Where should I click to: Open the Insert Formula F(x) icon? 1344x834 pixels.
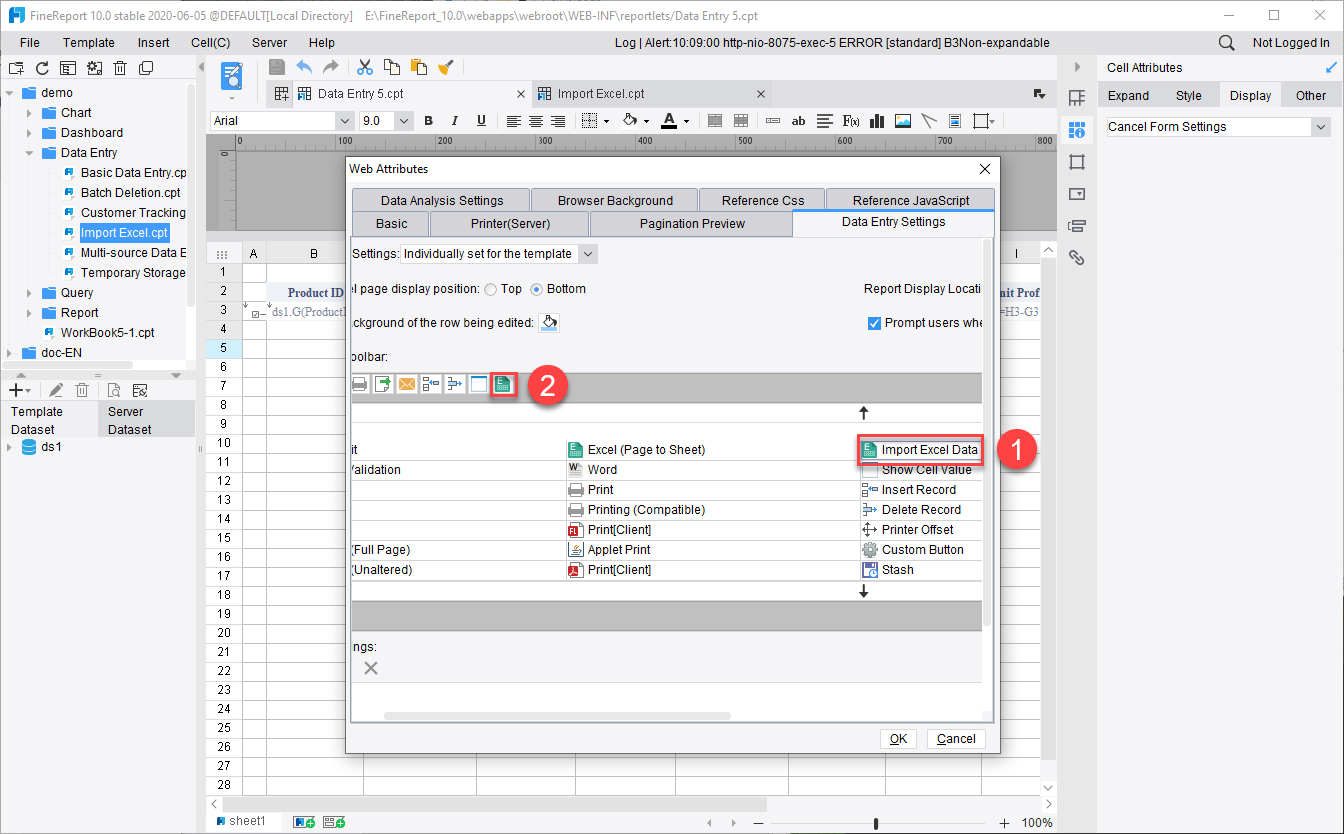pyautogui.click(x=851, y=120)
